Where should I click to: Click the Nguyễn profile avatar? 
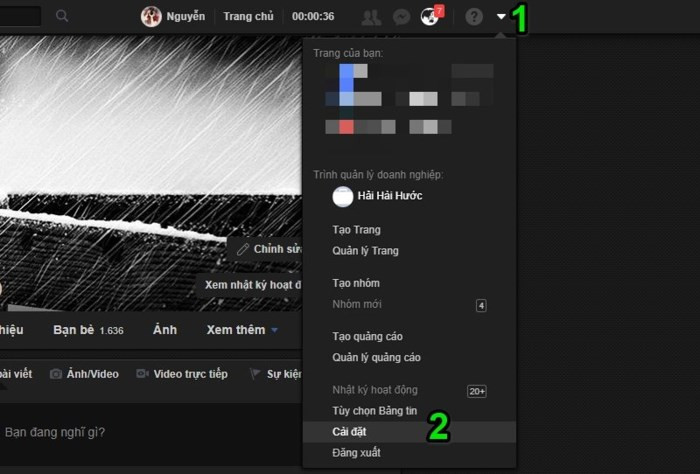(x=151, y=17)
